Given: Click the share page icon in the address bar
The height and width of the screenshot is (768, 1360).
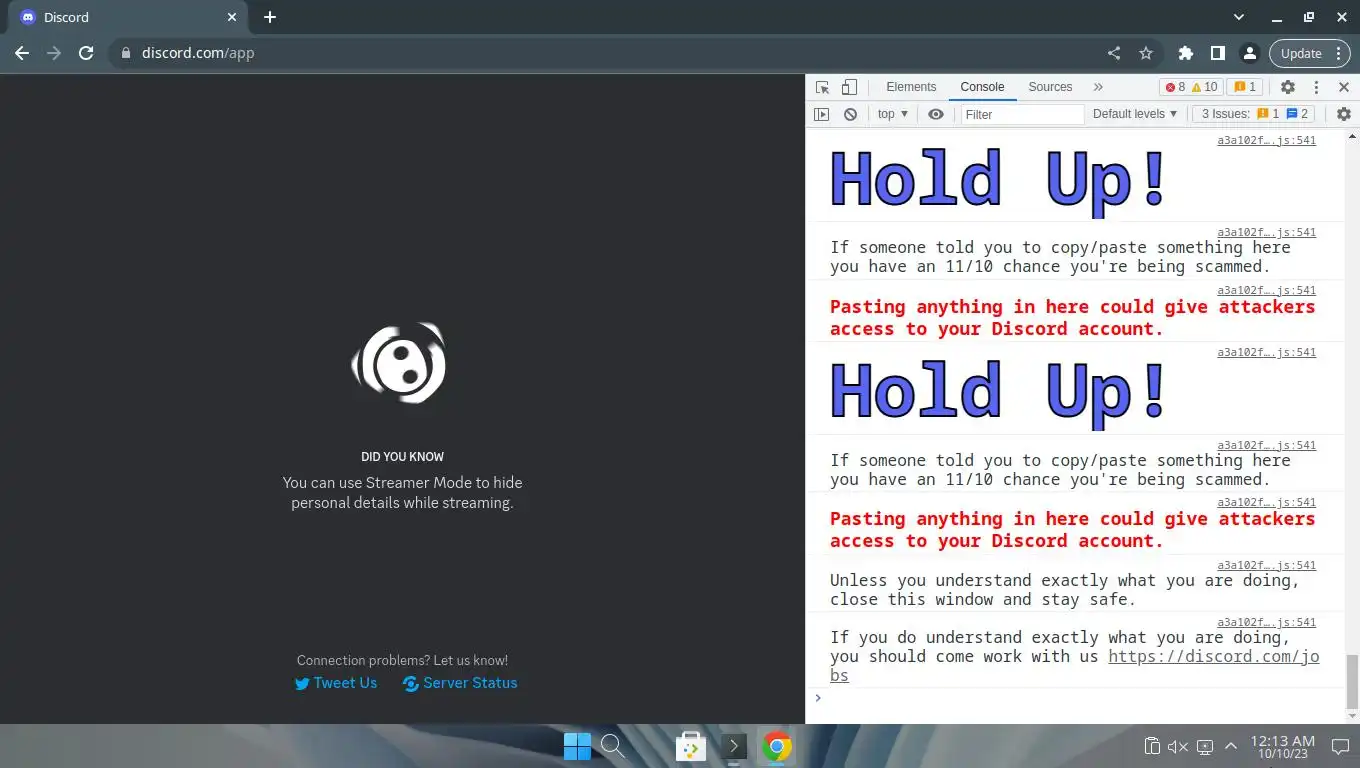Looking at the screenshot, I should (x=1114, y=53).
